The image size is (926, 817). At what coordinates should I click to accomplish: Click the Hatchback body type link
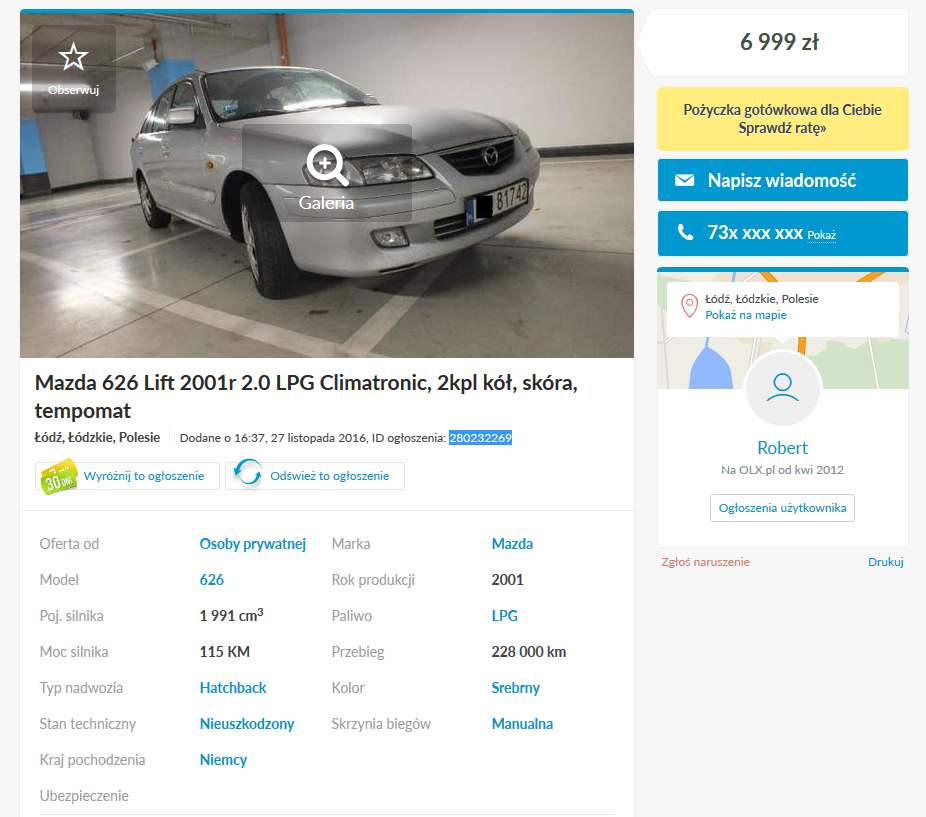click(x=233, y=688)
